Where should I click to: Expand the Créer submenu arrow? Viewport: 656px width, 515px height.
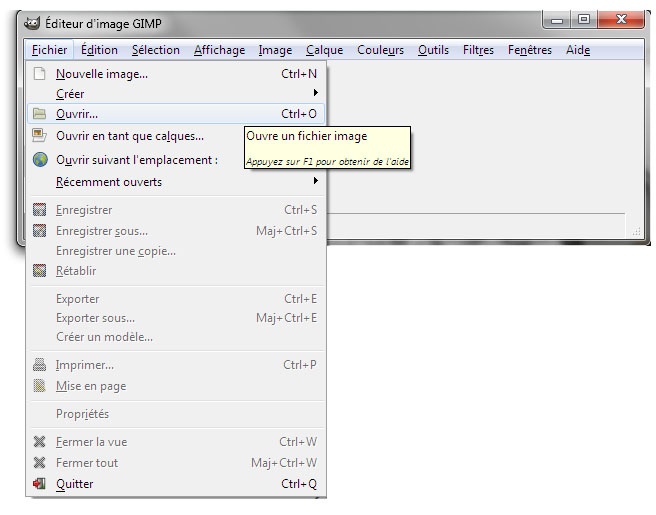[x=315, y=94]
